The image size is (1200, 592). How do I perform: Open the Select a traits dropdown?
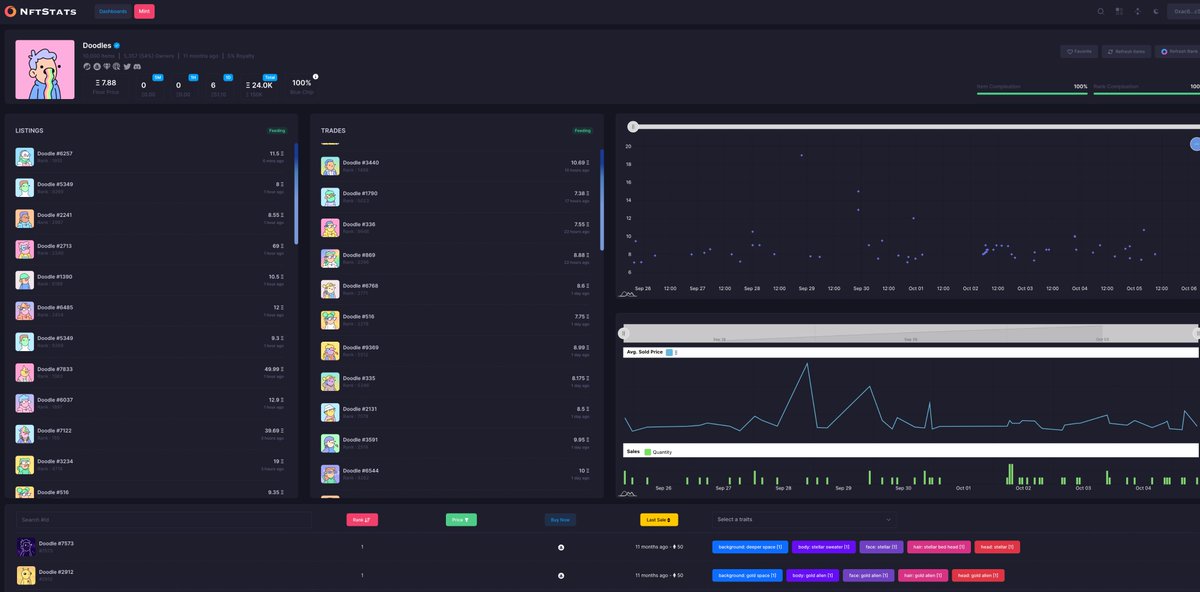(x=804, y=520)
